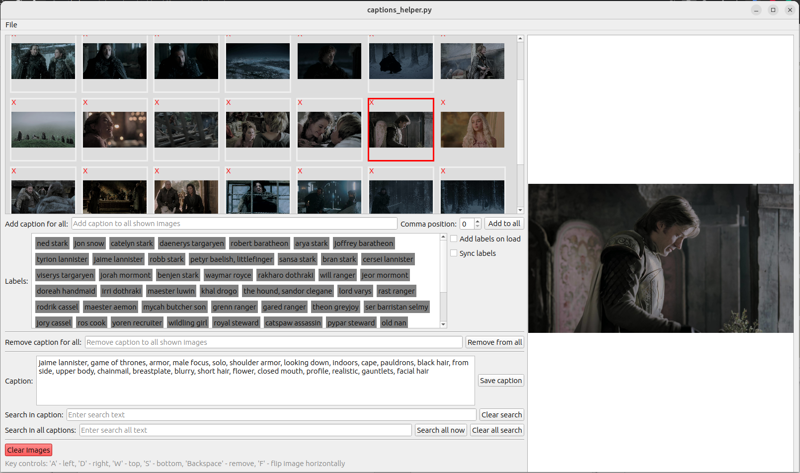
Task: Click the labels panel scroll down arrow
Action: (x=443, y=324)
